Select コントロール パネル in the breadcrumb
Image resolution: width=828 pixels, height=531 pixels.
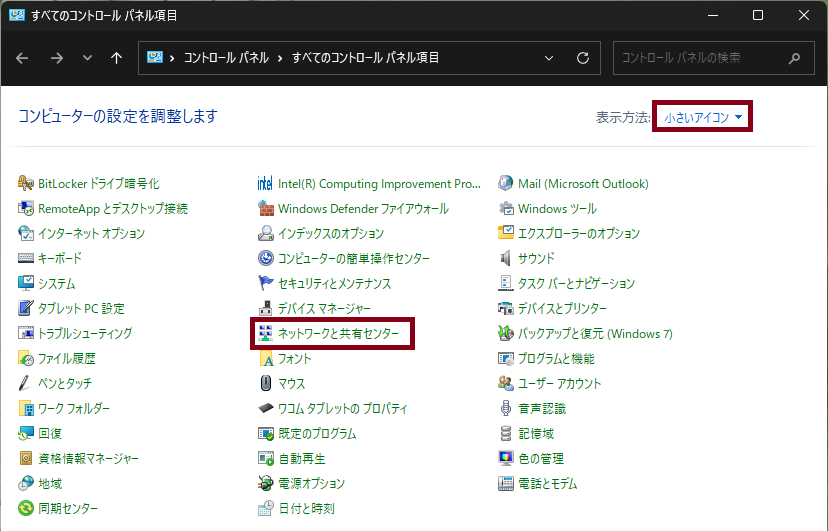226,58
